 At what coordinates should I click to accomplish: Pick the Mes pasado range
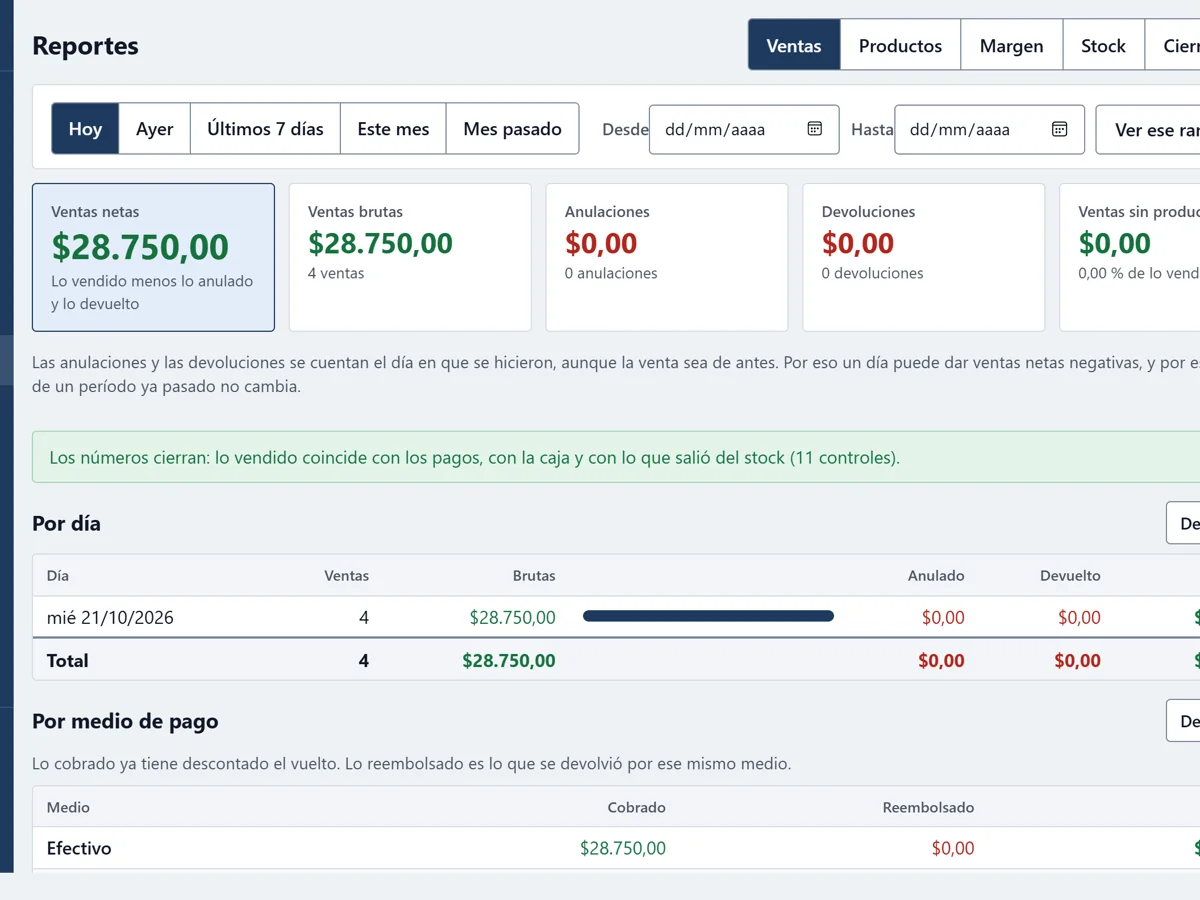(512, 129)
